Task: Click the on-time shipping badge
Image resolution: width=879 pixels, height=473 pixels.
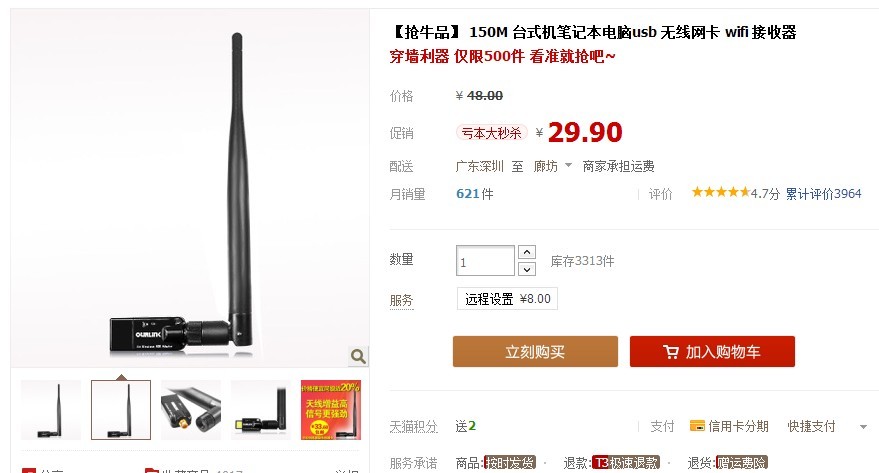Action: (510, 463)
